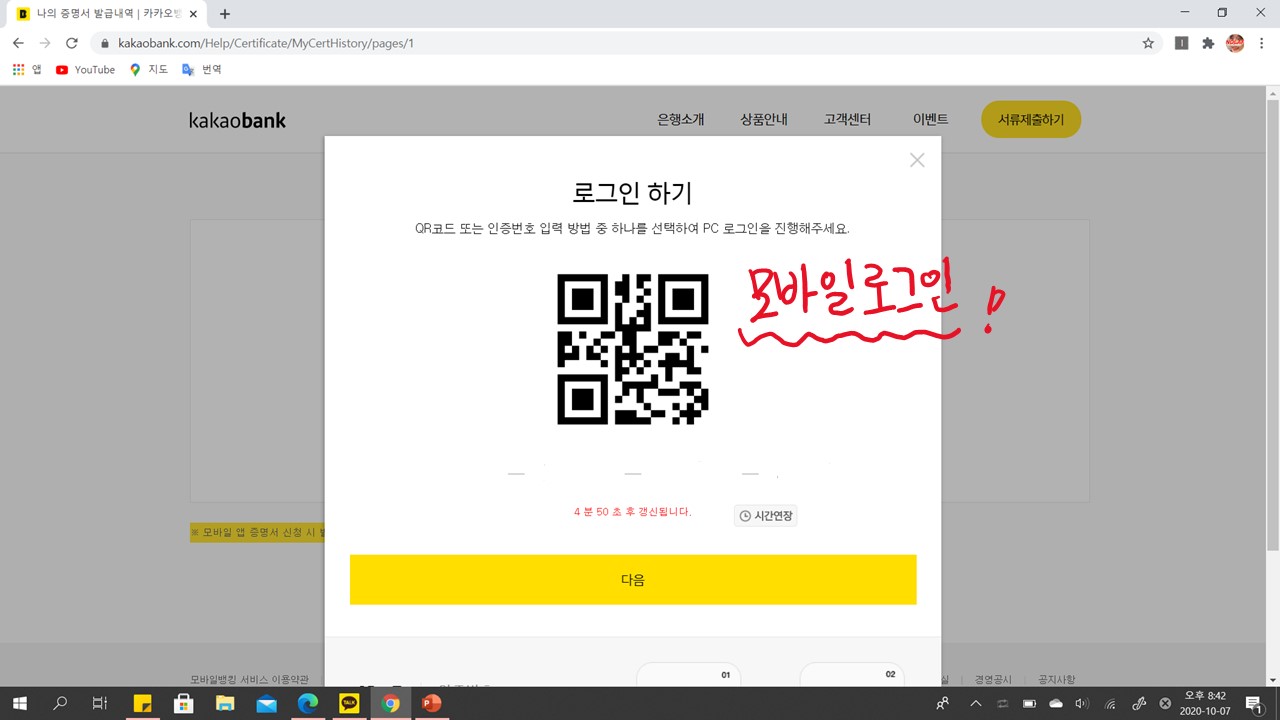Open the YouTube bookmark
This screenshot has height=720, width=1280.
(x=85, y=70)
